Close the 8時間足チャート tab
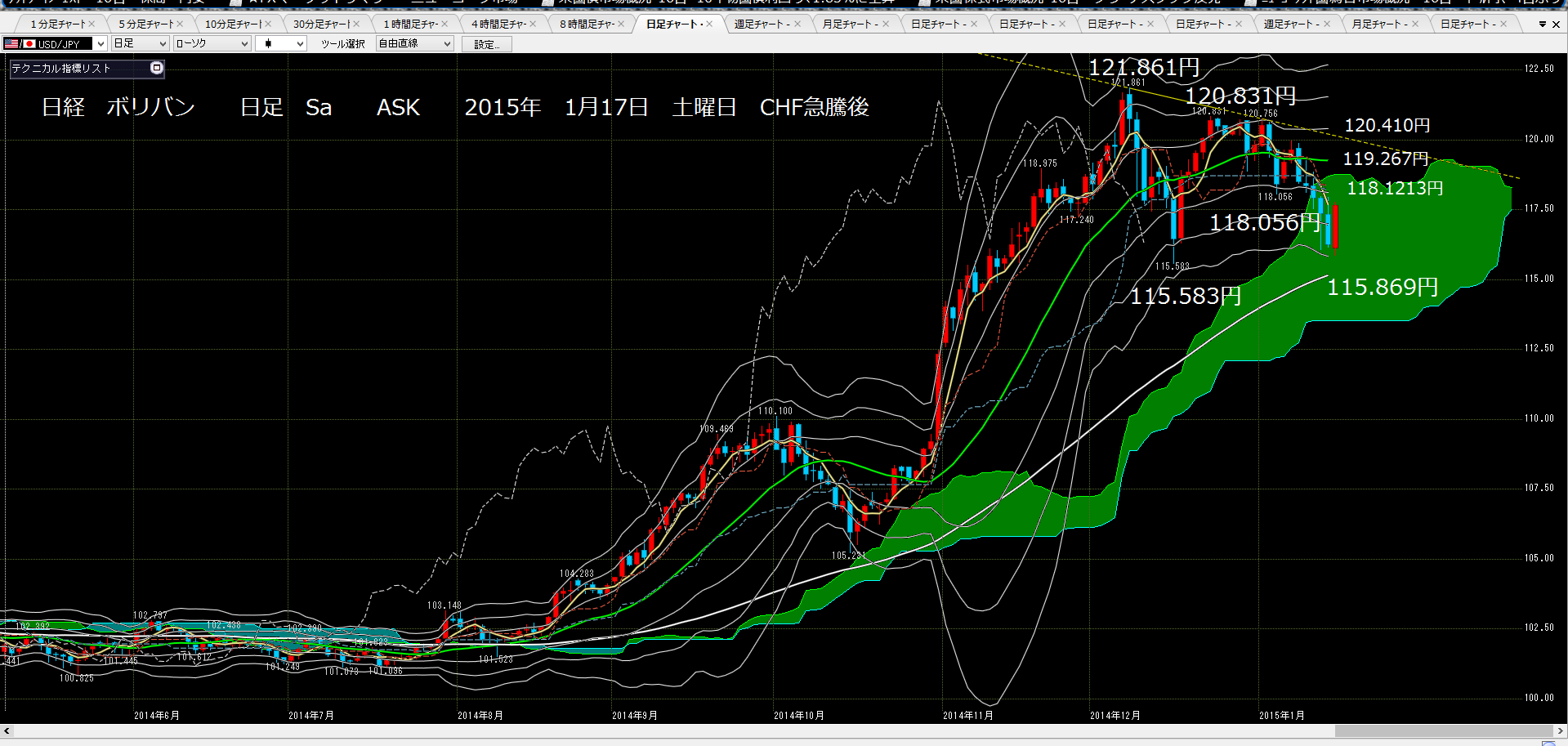Image resolution: width=1568 pixels, height=746 pixels. (x=621, y=25)
